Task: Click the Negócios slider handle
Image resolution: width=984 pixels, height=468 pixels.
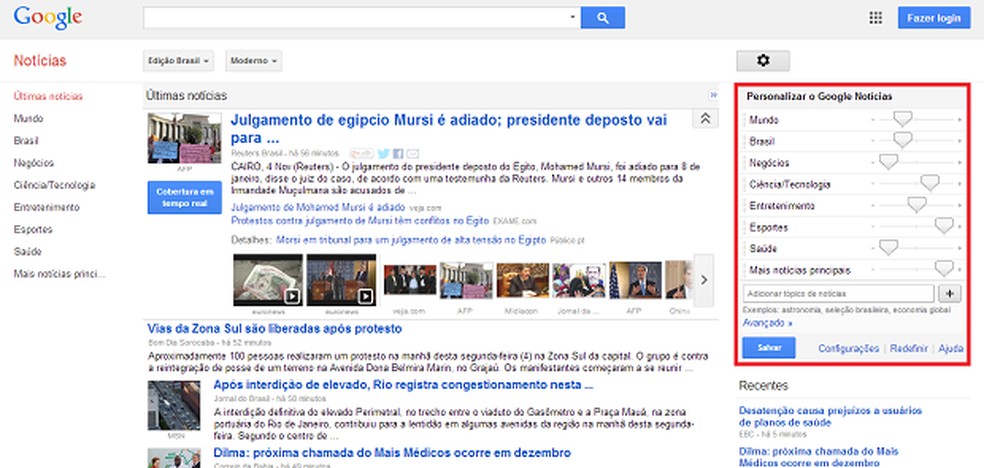Action: pyautogui.click(x=888, y=162)
